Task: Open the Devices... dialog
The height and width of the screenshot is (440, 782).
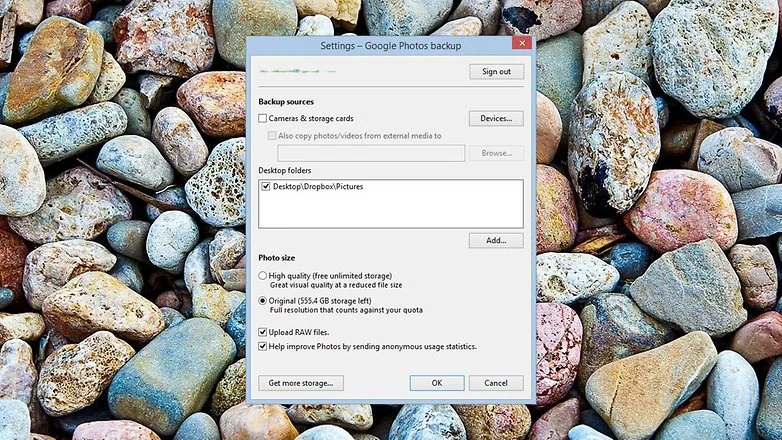Action: coord(496,118)
